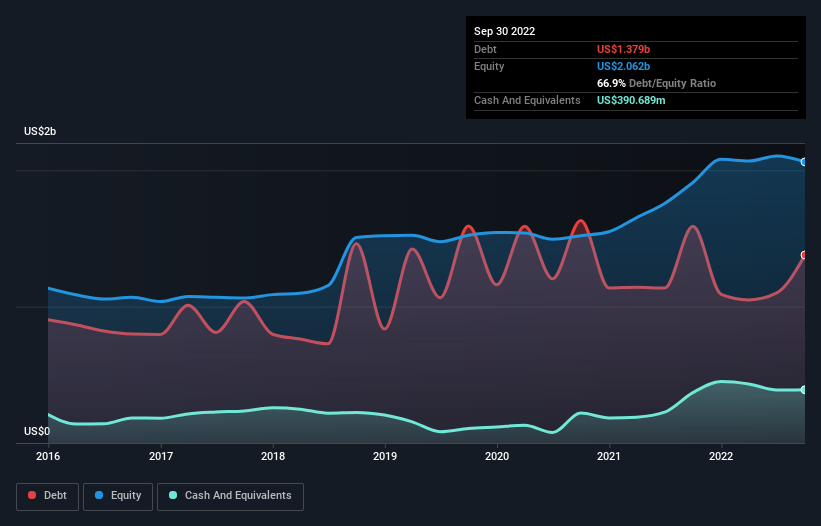
Task: Click the Sep 30 2022 tooltip date
Action: [505, 31]
